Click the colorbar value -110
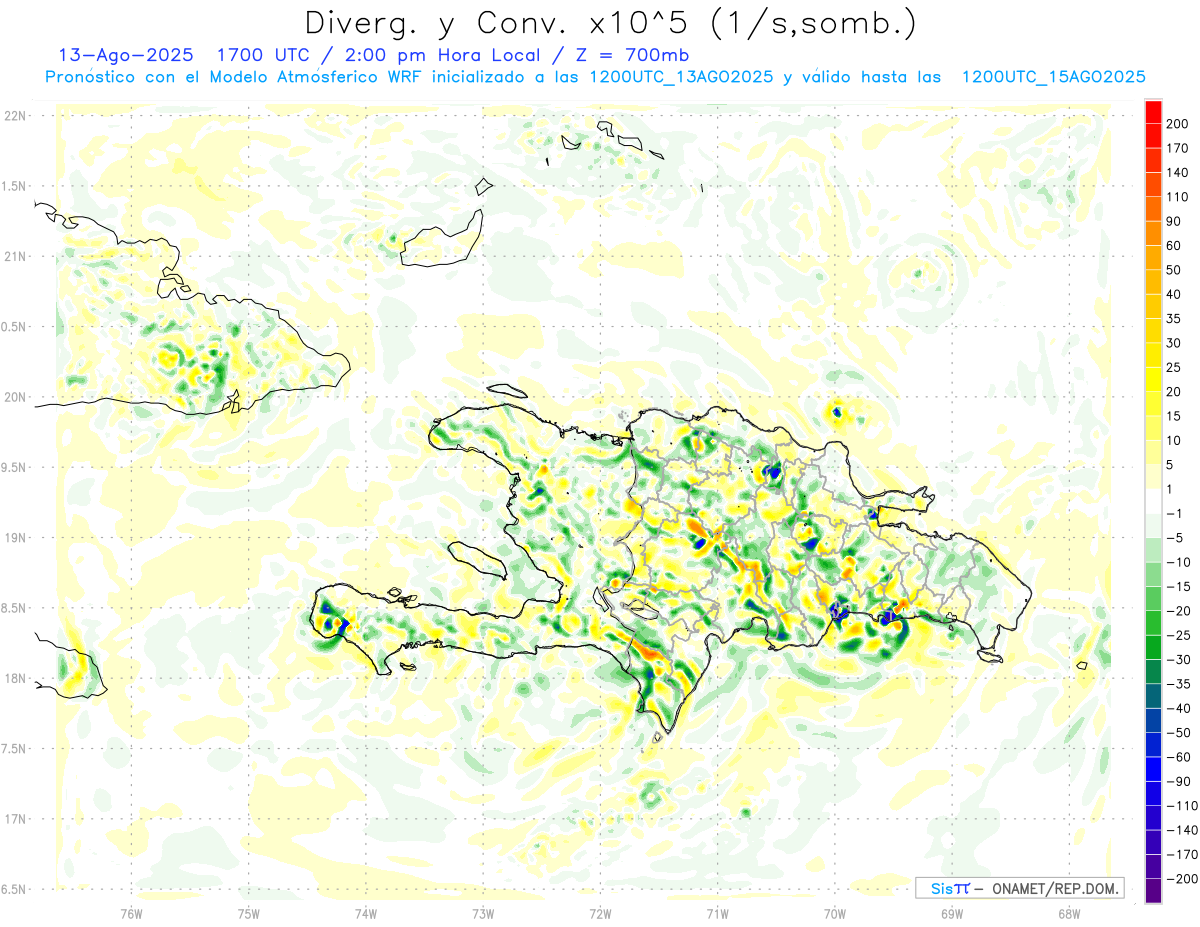1200x927 pixels. 1182,806
